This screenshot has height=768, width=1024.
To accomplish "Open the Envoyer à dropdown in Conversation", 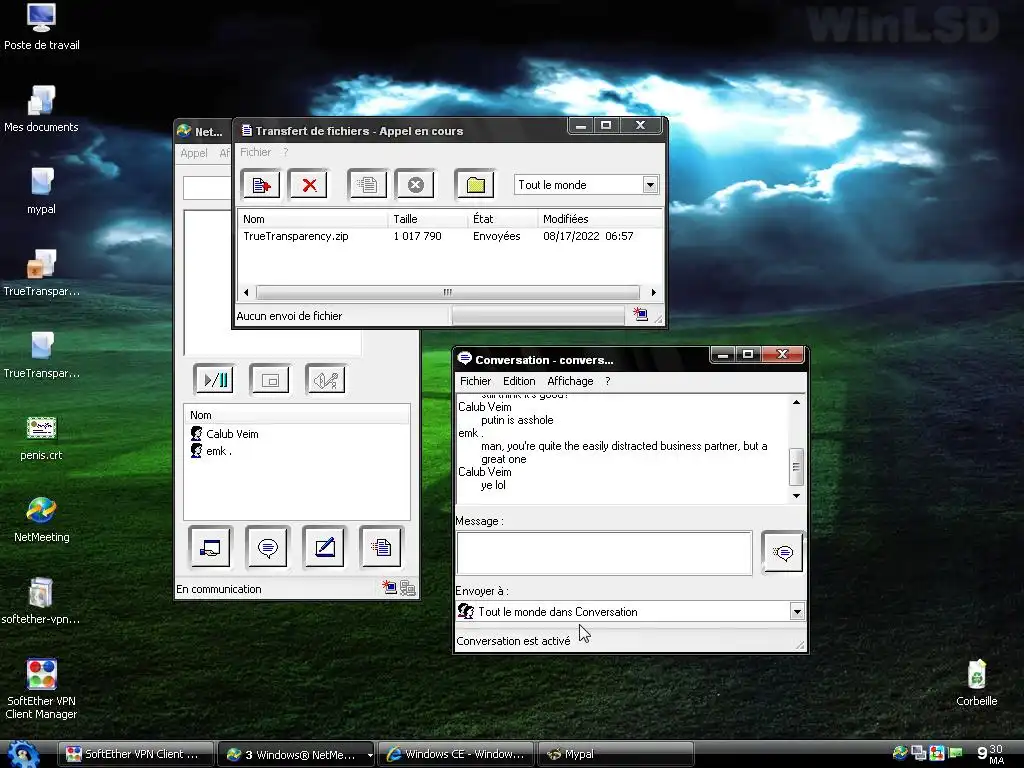I will click(797, 612).
